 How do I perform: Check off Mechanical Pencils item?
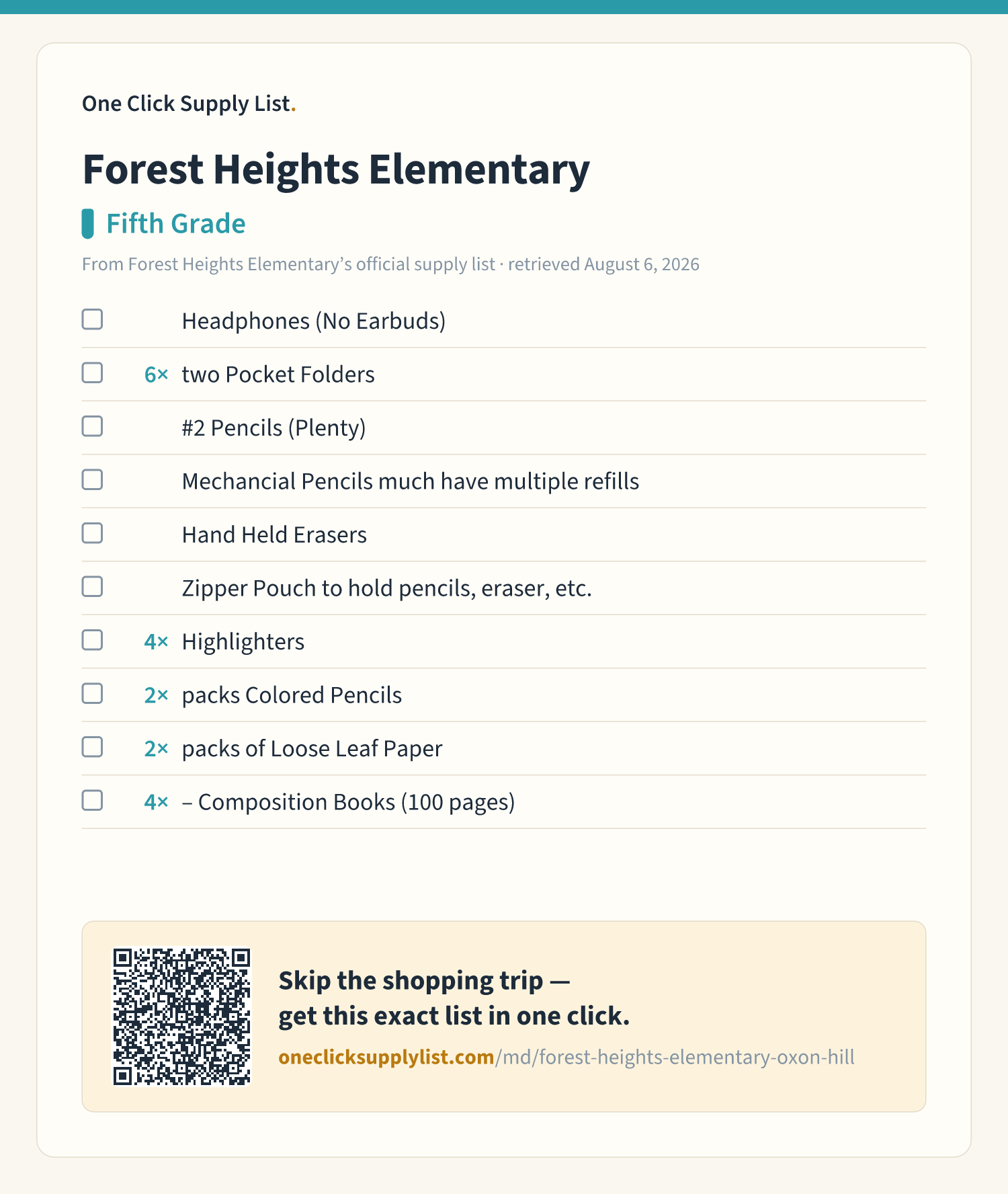[x=92, y=479]
